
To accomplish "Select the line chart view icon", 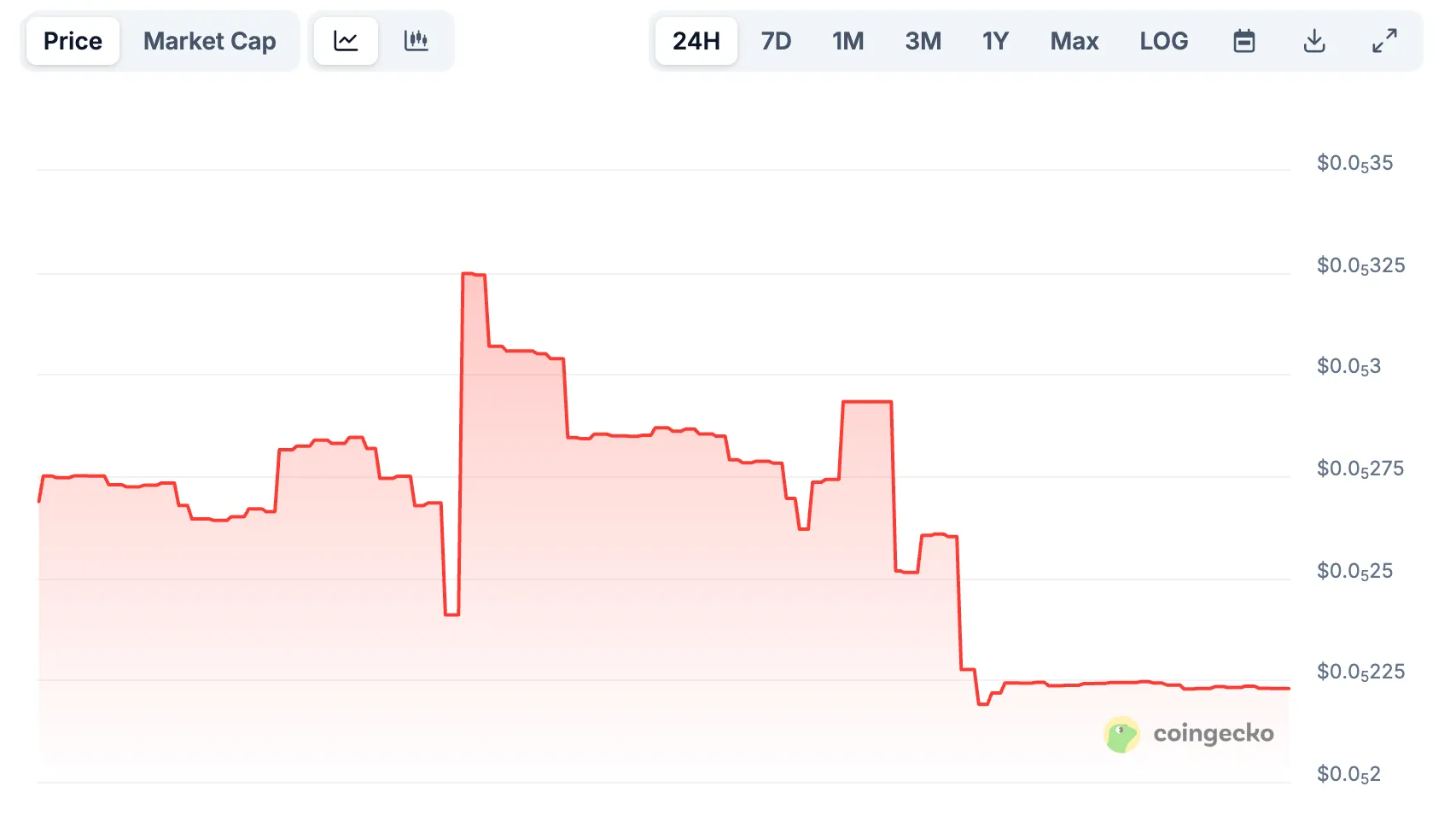I will (x=345, y=40).
